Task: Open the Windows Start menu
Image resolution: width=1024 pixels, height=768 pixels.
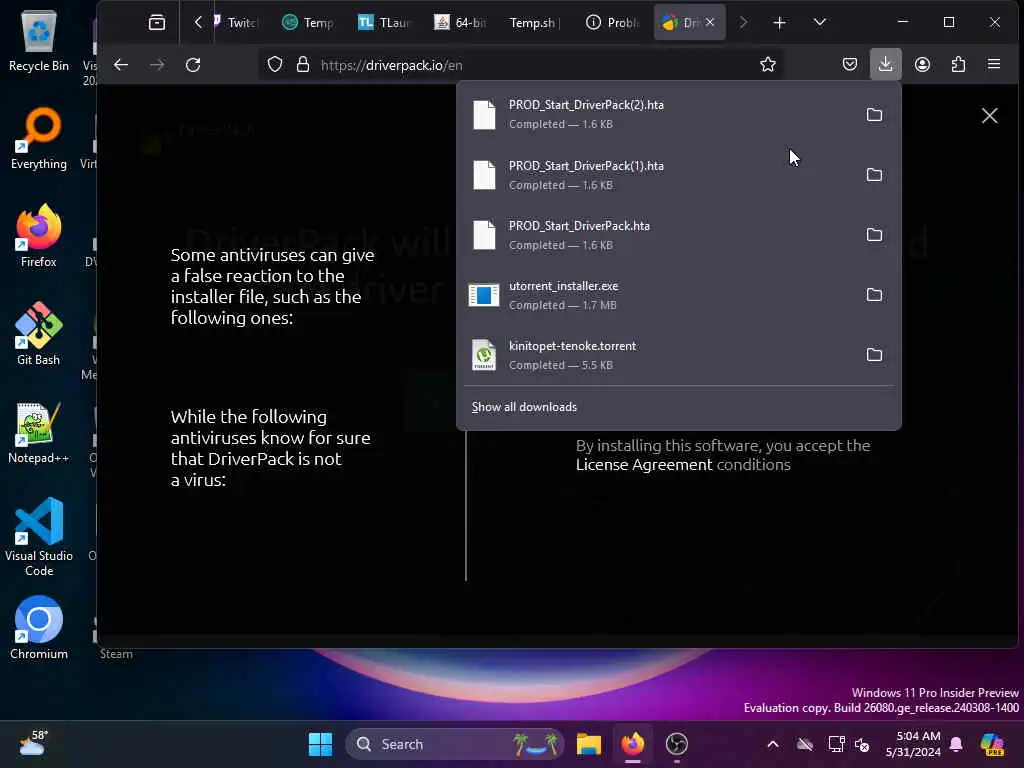Action: 320,744
